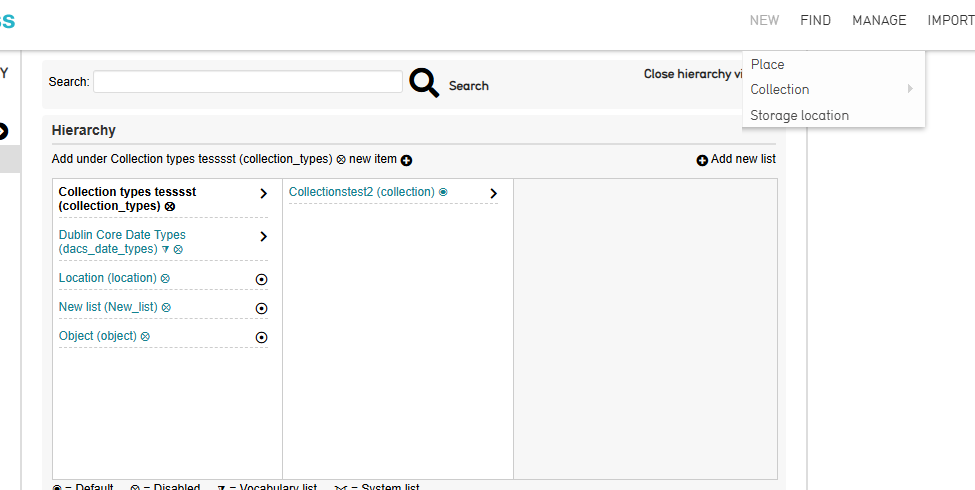
Task: Click the black arrow icon in left sidebar
Action: click(x=2, y=131)
